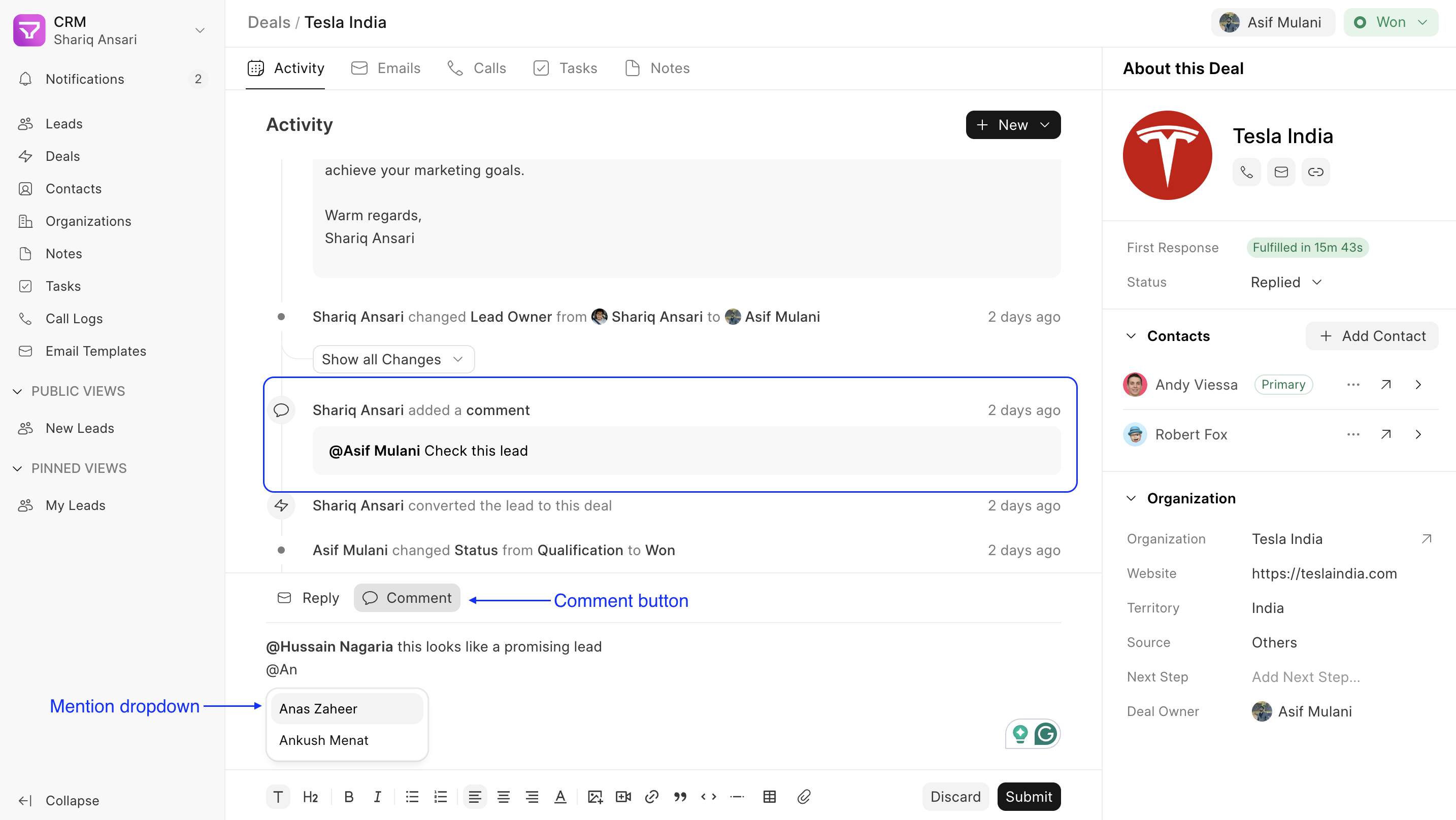Open the Tesla India organization link arrow

pos(1426,538)
